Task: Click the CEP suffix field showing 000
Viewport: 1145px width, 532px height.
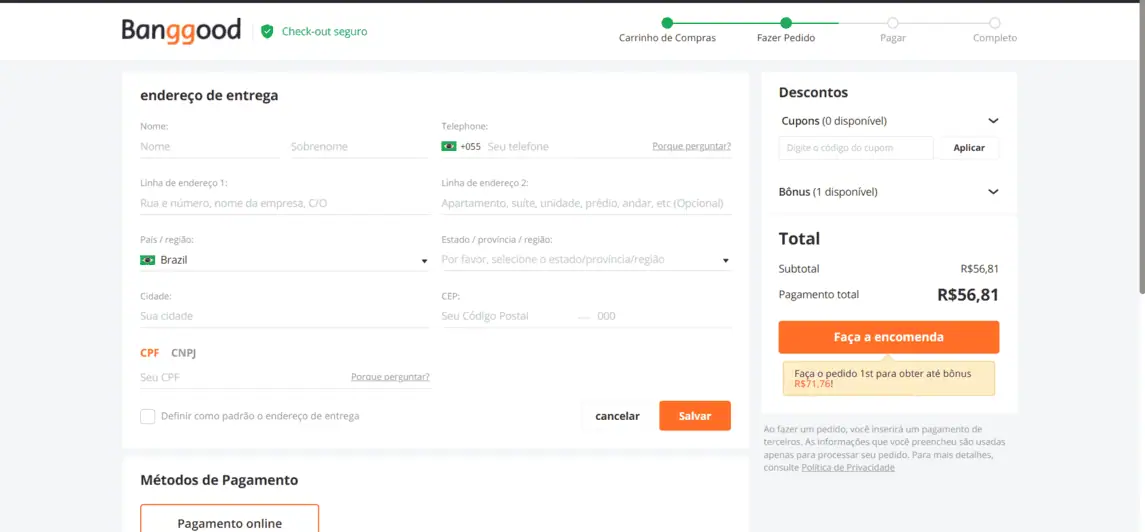Action: 663,317
